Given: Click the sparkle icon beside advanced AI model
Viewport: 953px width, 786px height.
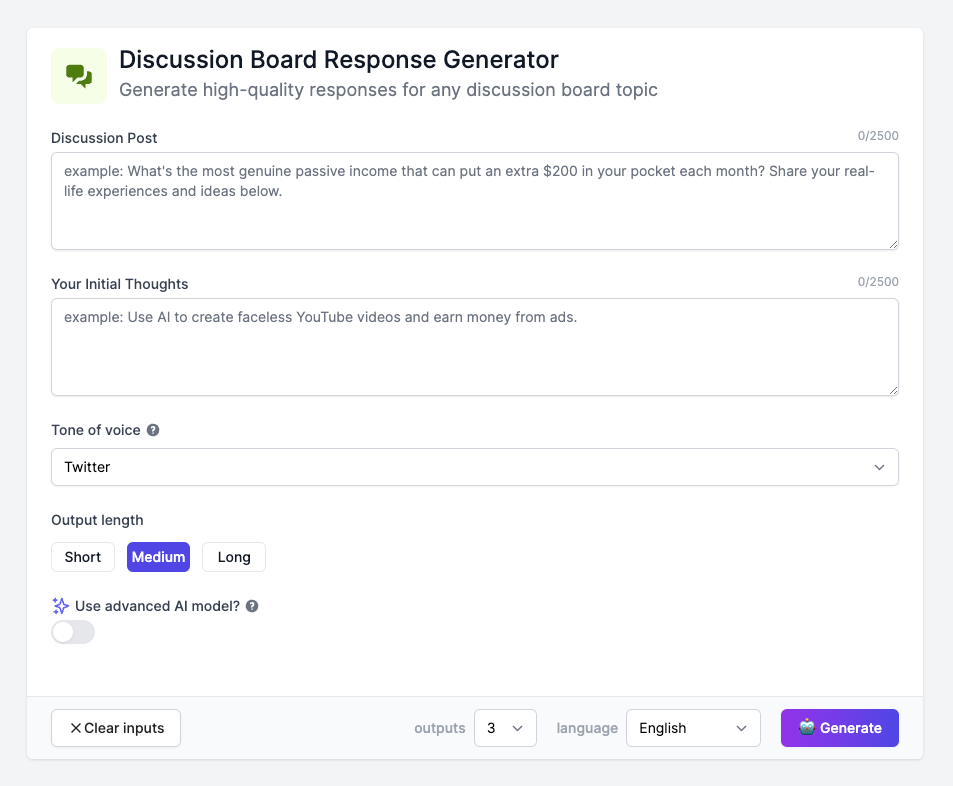Looking at the screenshot, I should [x=60, y=606].
